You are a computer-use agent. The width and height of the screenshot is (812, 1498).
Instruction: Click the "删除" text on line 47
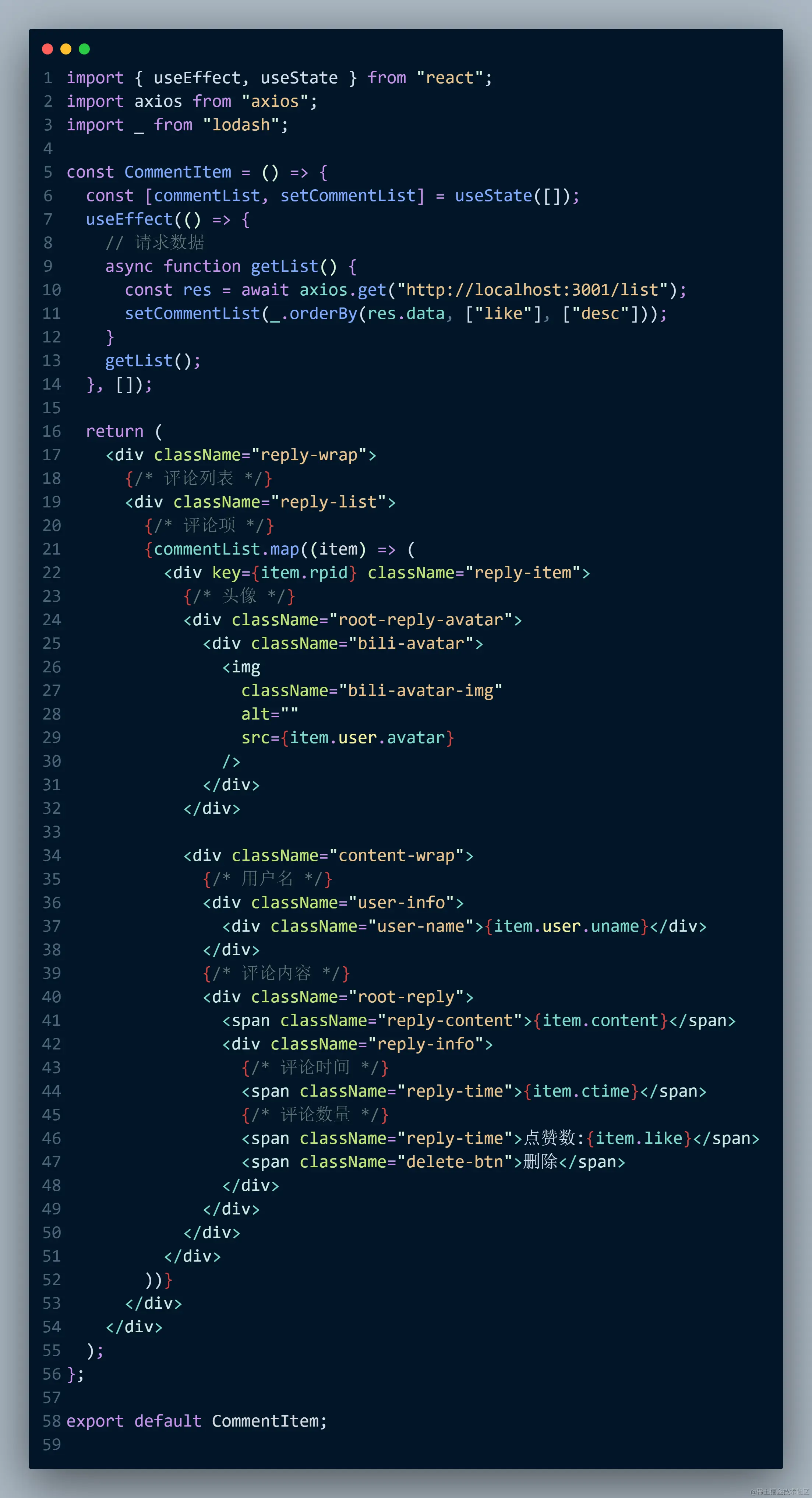540,1161
